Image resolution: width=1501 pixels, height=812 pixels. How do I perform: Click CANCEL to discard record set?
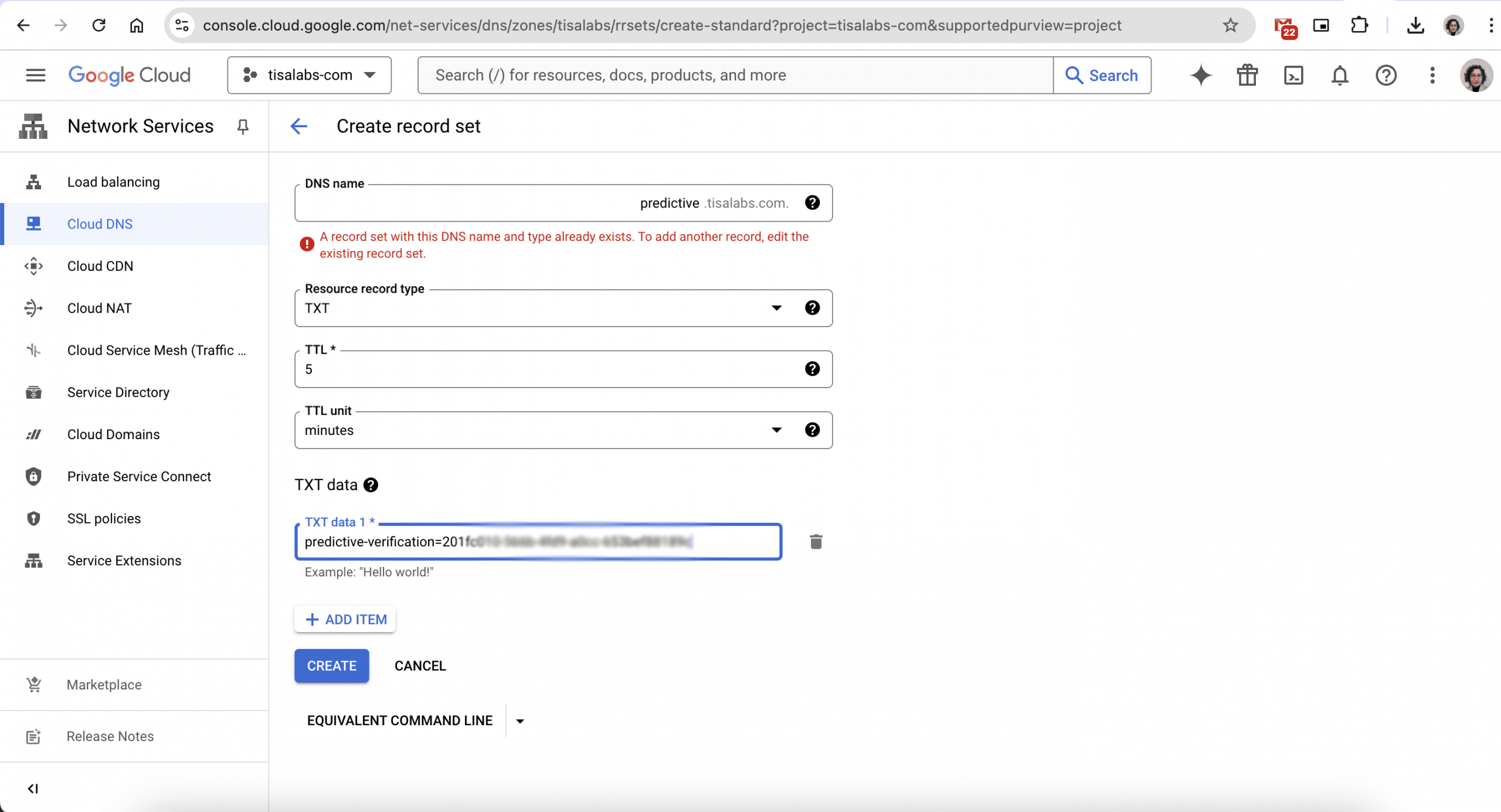click(420, 666)
